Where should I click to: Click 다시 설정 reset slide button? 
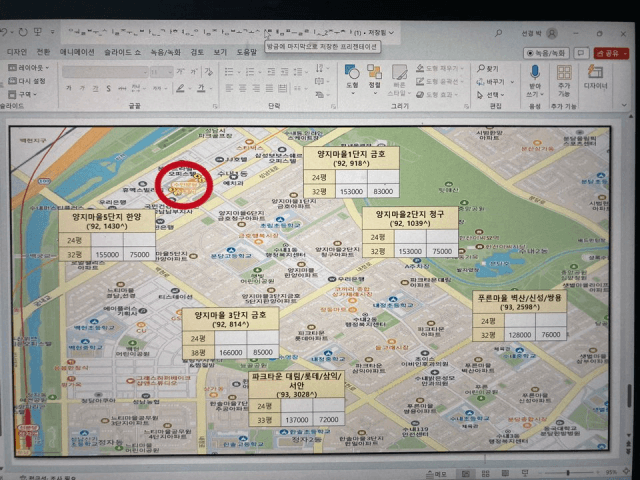click(27, 81)
